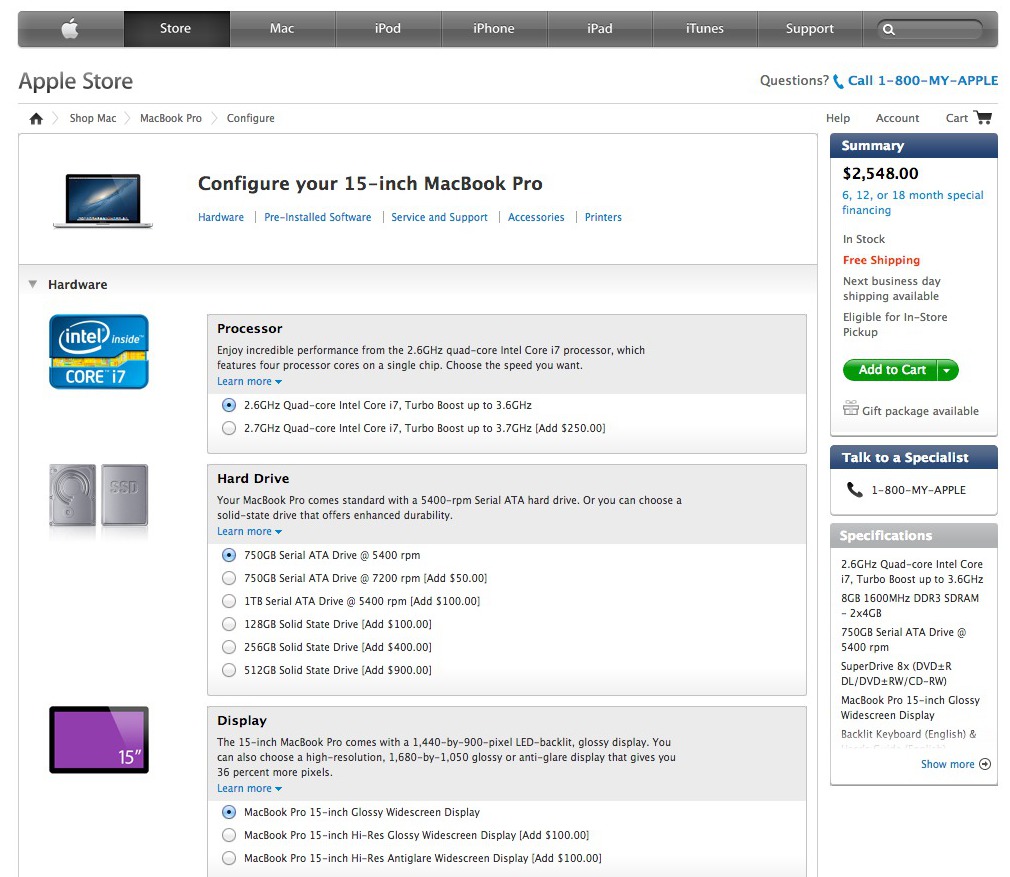Jump to Printers link

(603, 218)
